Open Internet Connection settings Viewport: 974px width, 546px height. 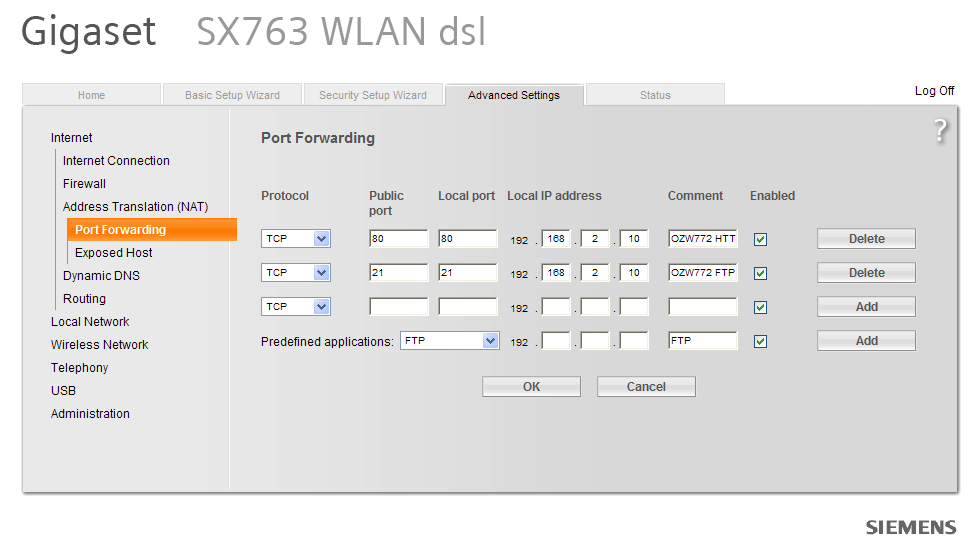pos(116,160)
